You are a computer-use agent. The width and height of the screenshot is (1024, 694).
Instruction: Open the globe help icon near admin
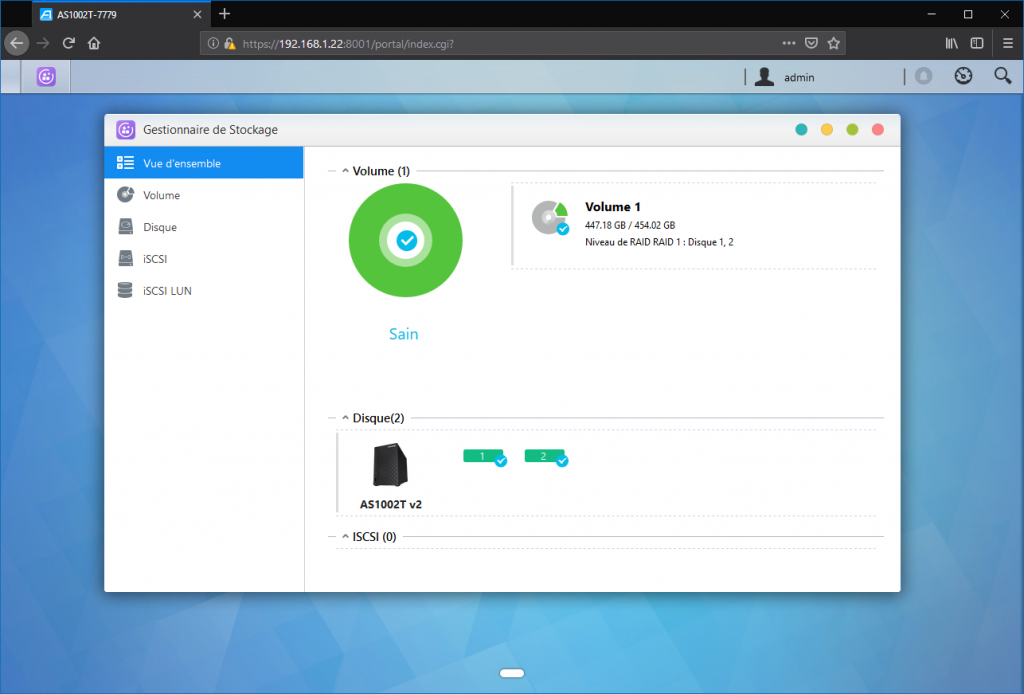pos(962,75)
